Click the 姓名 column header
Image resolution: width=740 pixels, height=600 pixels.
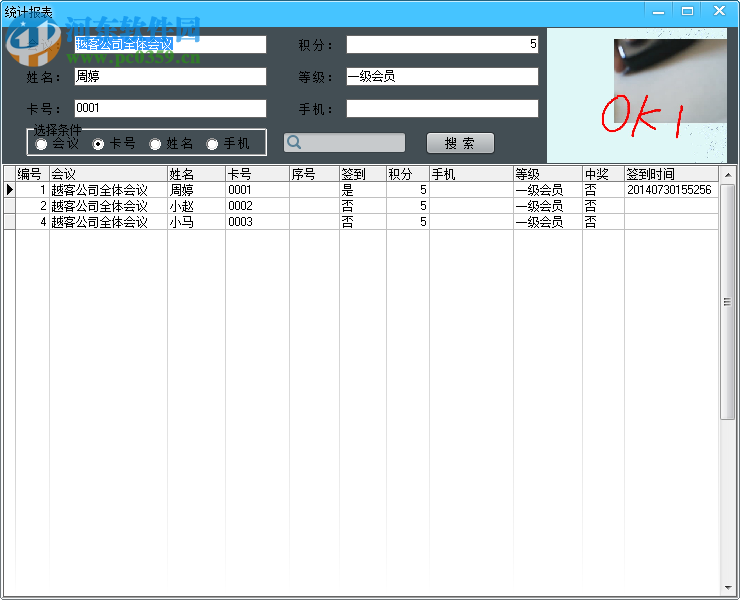[196, 174]
